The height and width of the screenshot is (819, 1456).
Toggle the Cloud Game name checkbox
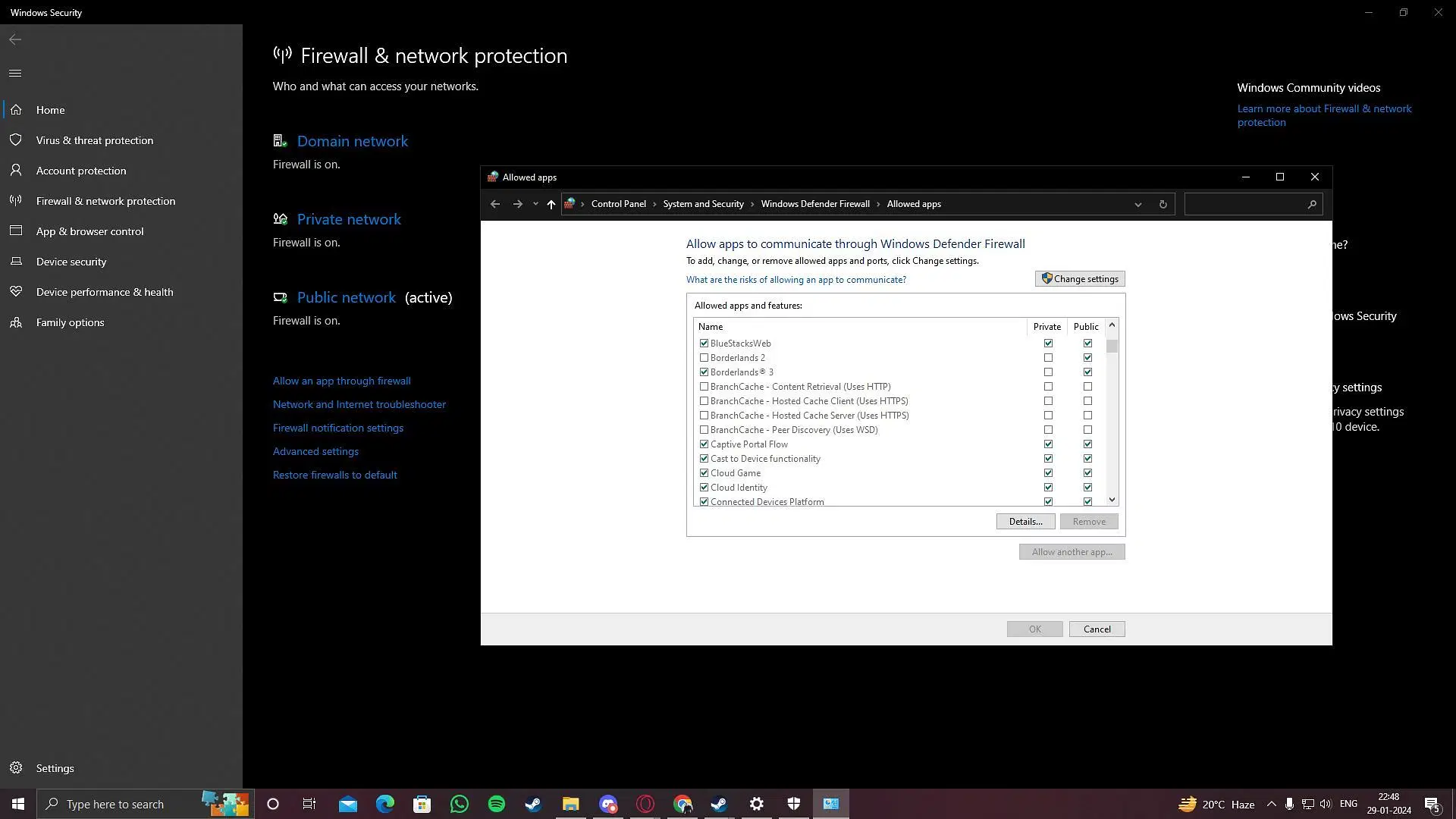pos(704,473)
